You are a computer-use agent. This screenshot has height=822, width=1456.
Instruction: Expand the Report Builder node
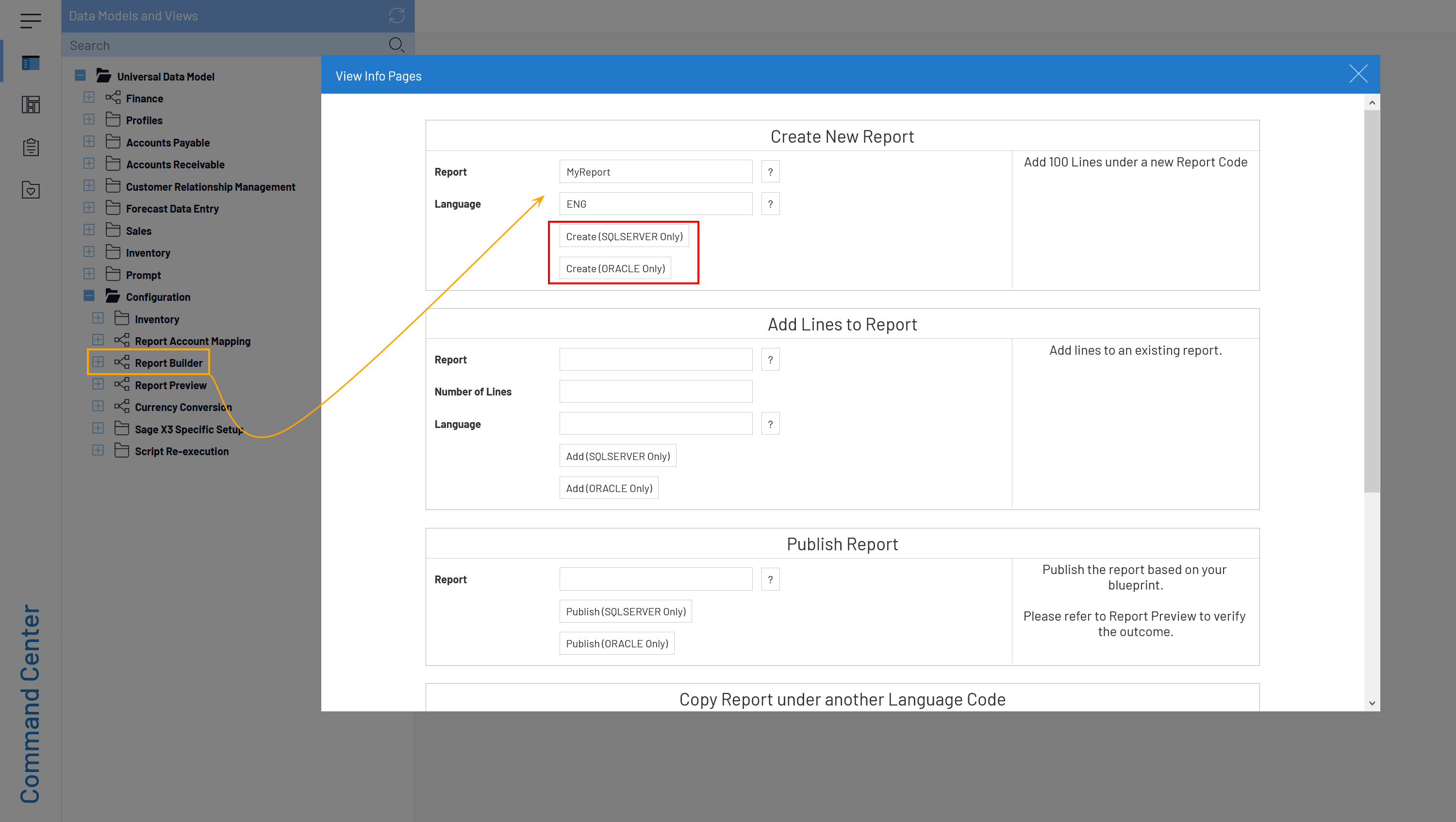tap(98, 362)
